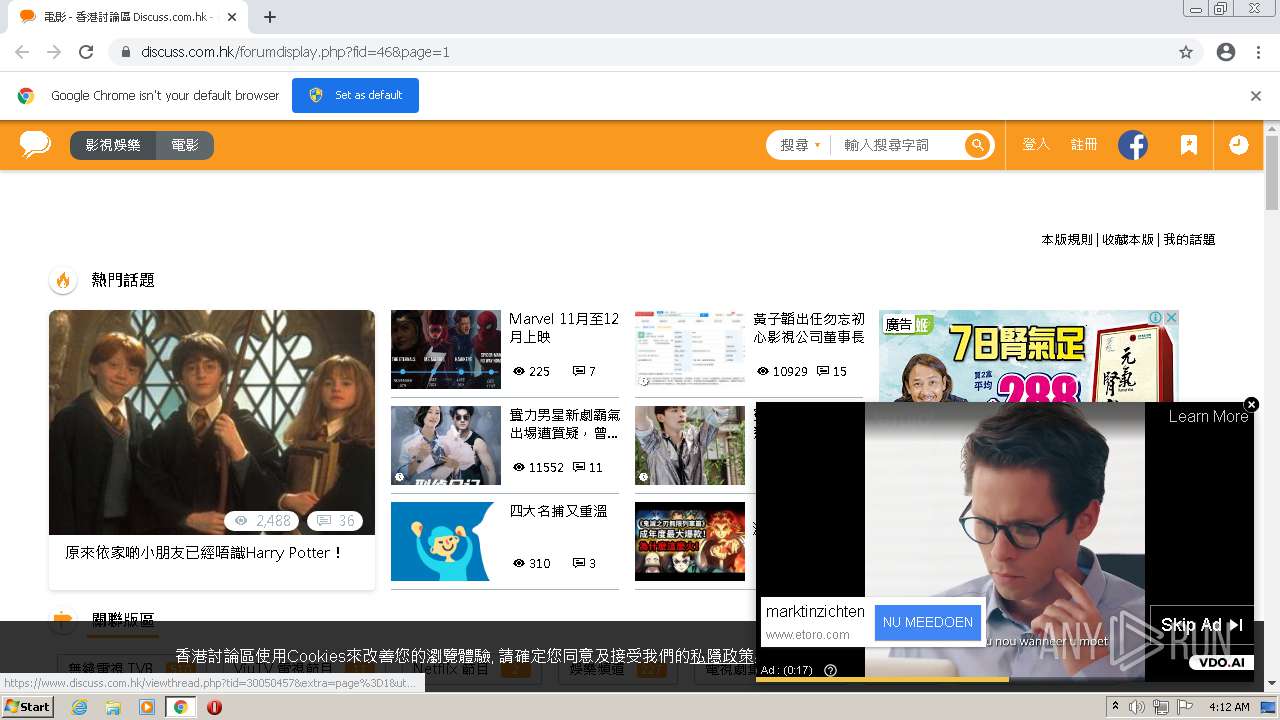This screenshot has height=720, width=1280.
Task: Click the red Opera taskbar icon
Action: (x=214, y=707)
